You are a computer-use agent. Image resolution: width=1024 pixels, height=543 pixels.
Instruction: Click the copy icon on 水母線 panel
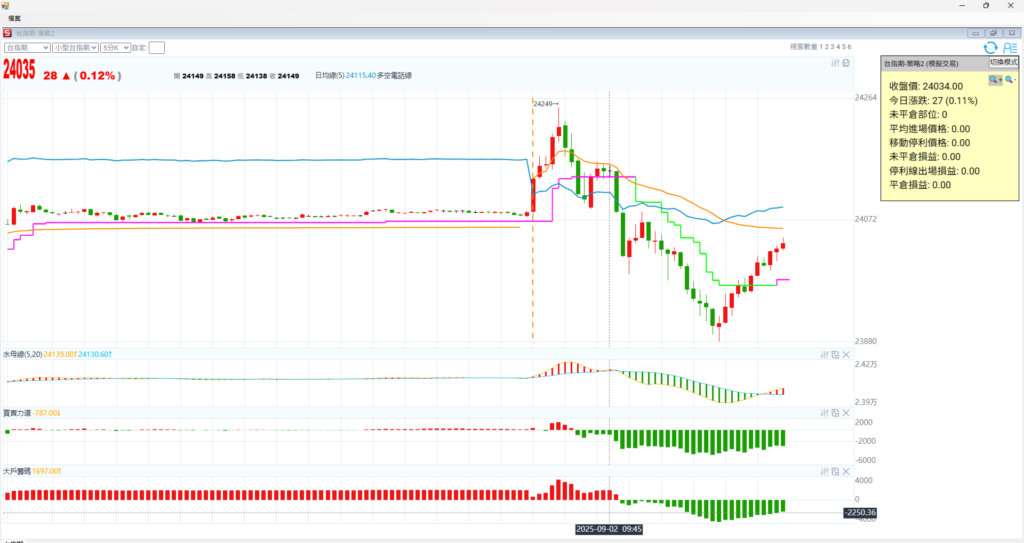pos(835,354)
